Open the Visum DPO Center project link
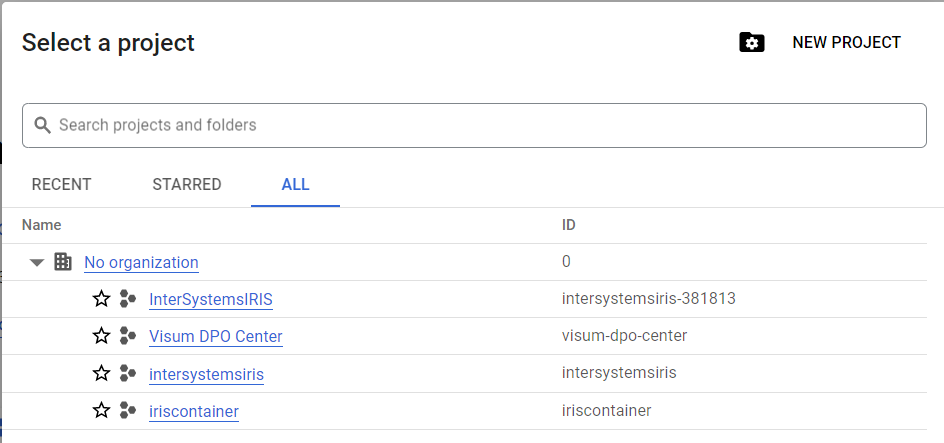This screenshot has width=944, height=443. 216,336
